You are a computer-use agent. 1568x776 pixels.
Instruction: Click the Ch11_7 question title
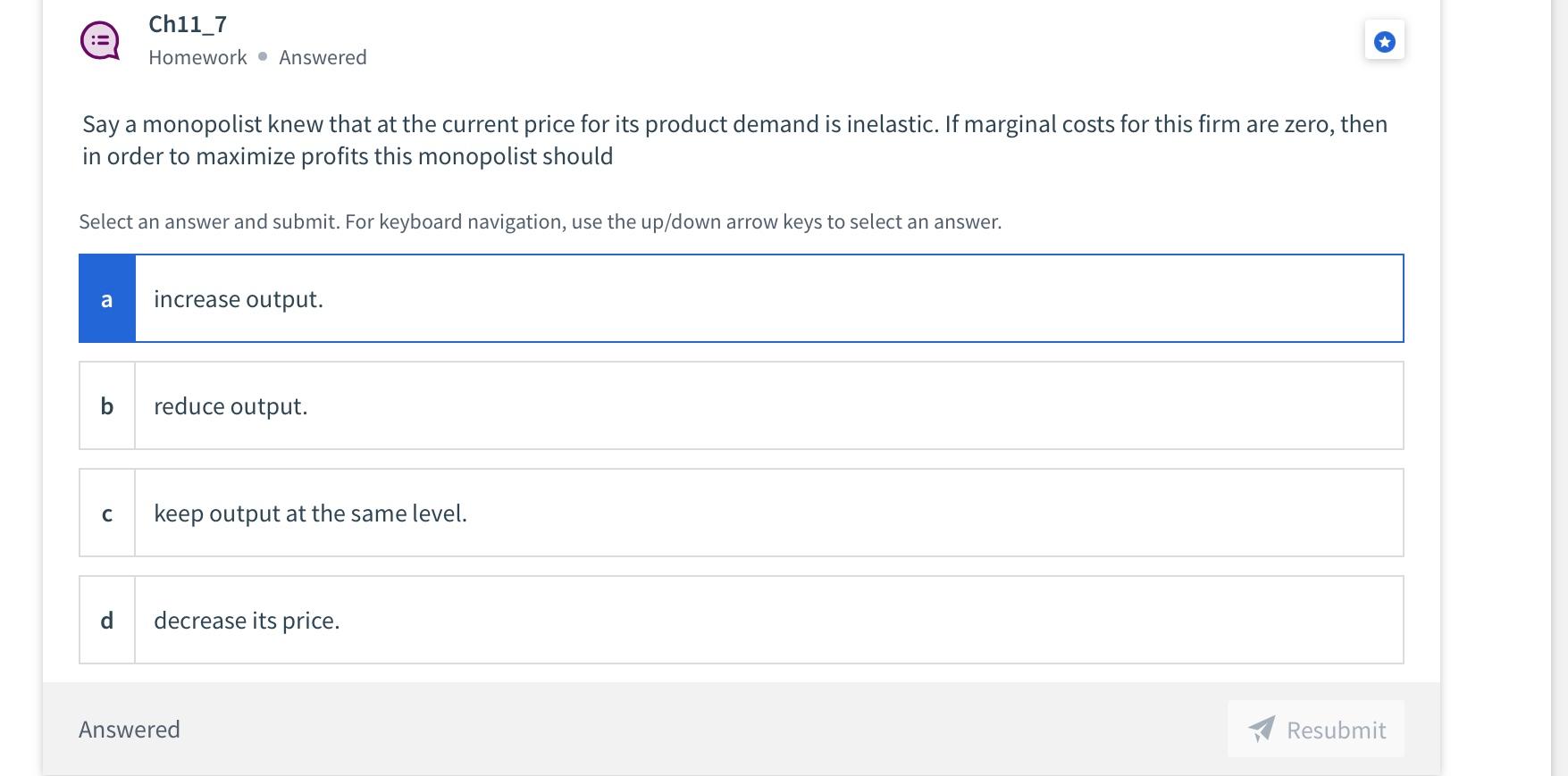tap(188, 24)
